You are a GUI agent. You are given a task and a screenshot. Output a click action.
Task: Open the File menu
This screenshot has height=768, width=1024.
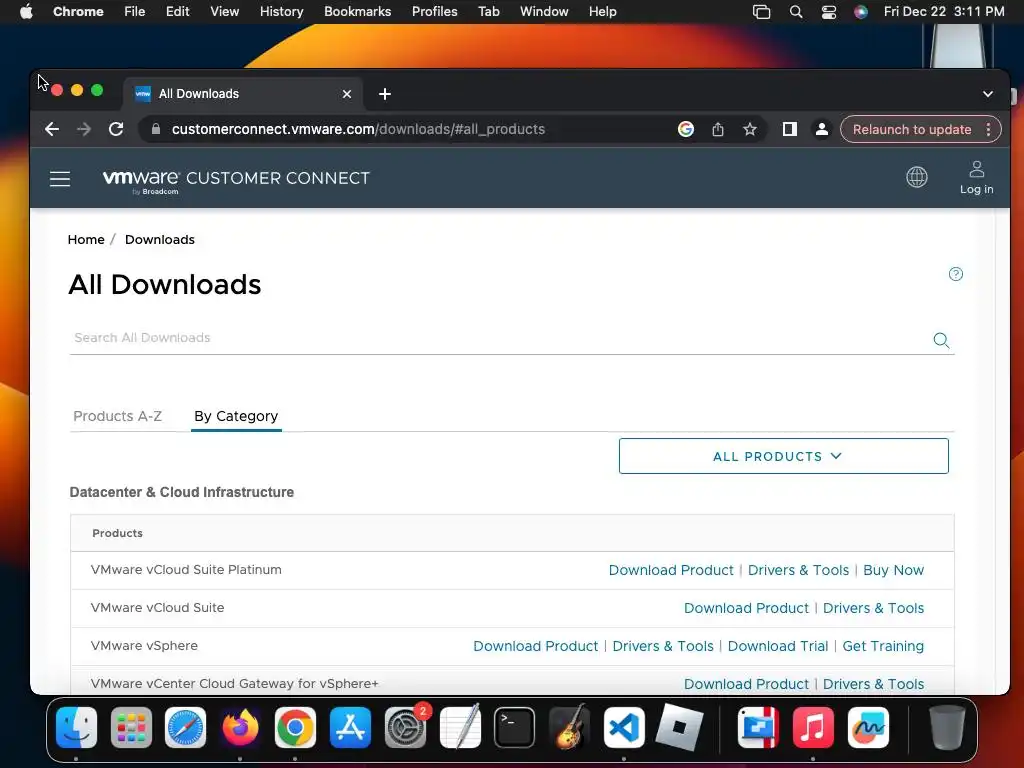pyautogui.click(x=135, y=12)
